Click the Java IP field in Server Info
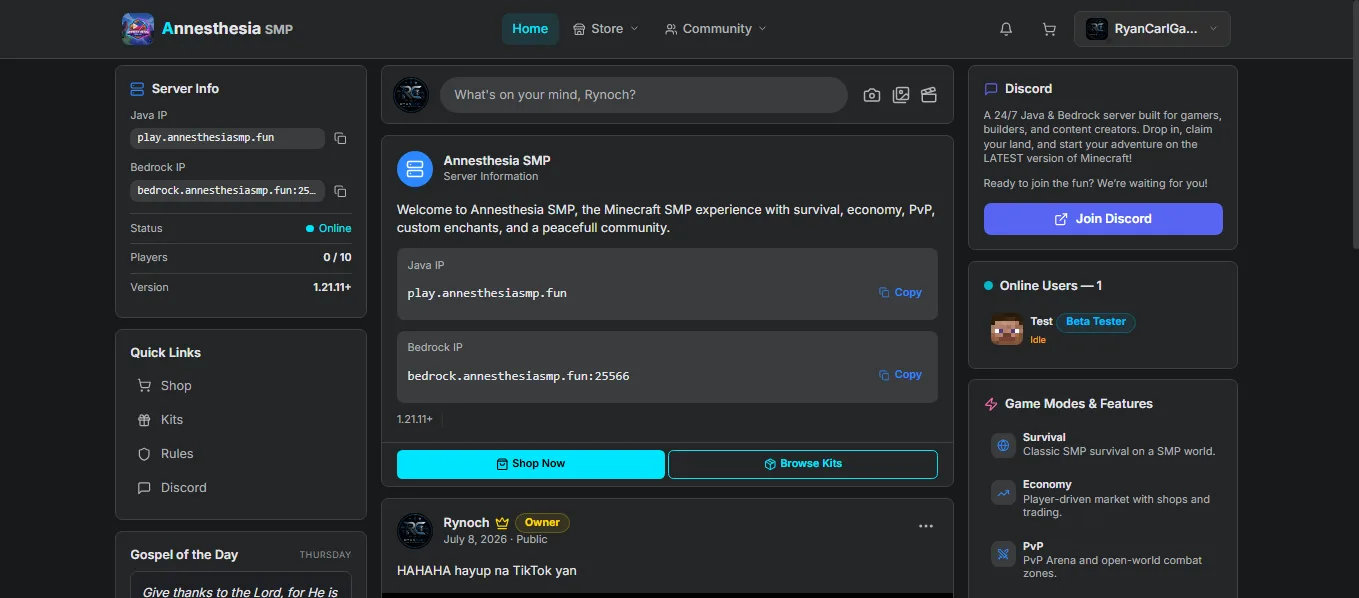 point(227,138)
